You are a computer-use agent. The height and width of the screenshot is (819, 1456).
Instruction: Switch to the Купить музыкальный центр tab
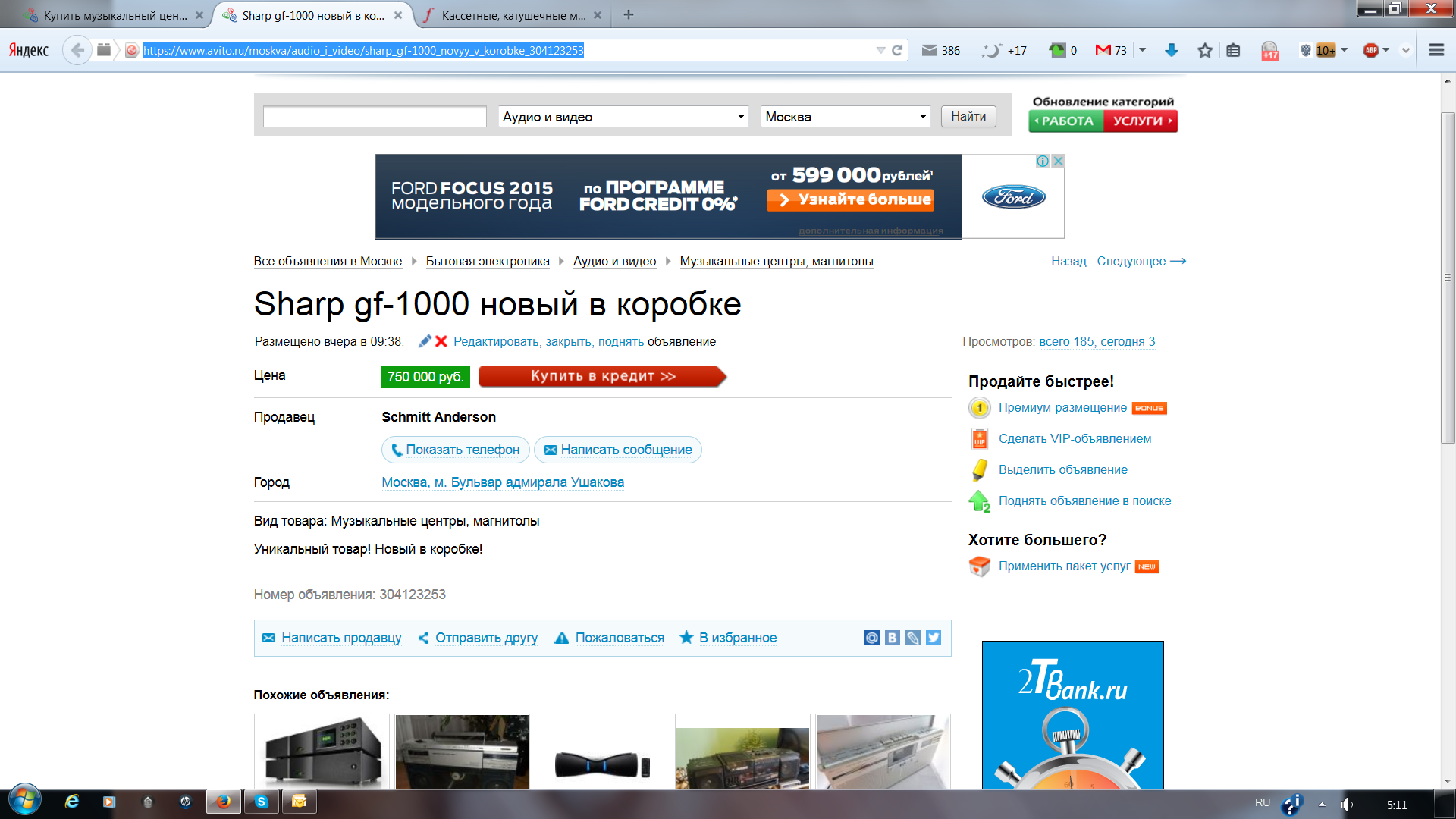[x=114, y=15]
